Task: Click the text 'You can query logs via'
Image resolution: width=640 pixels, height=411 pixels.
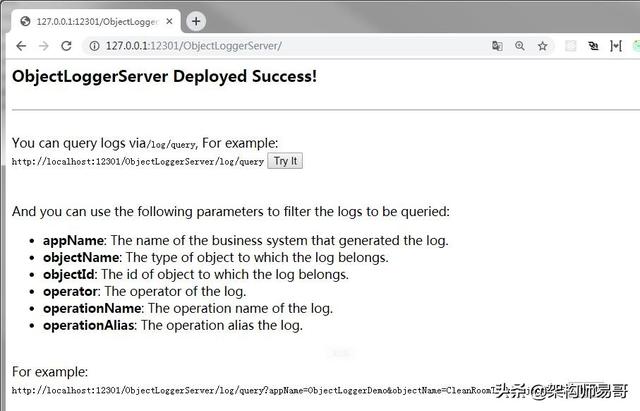Action: (79, 143)
